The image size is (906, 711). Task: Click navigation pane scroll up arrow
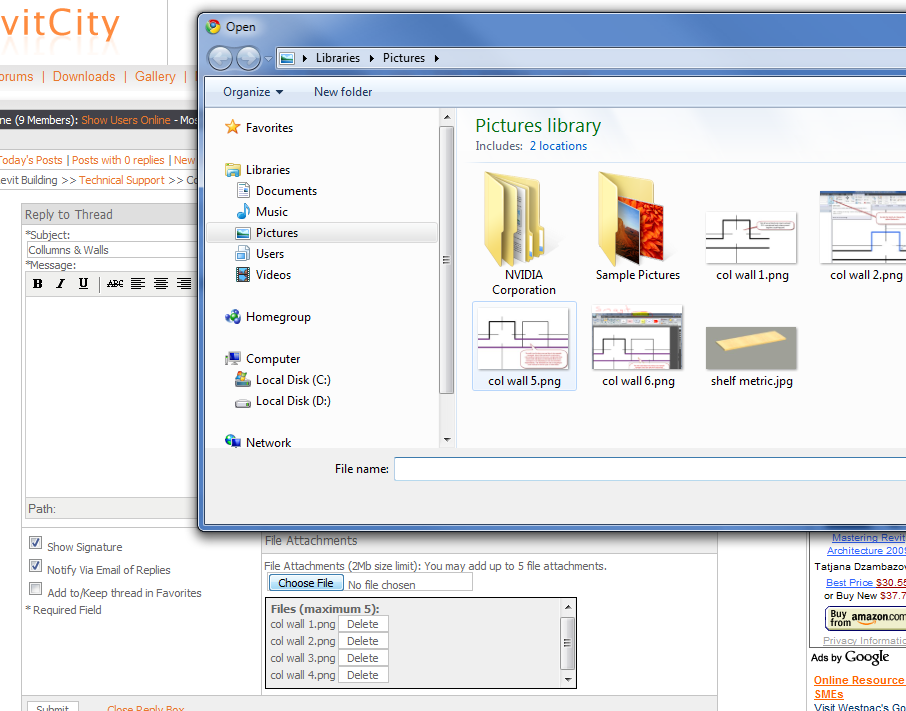coord(447,117)
